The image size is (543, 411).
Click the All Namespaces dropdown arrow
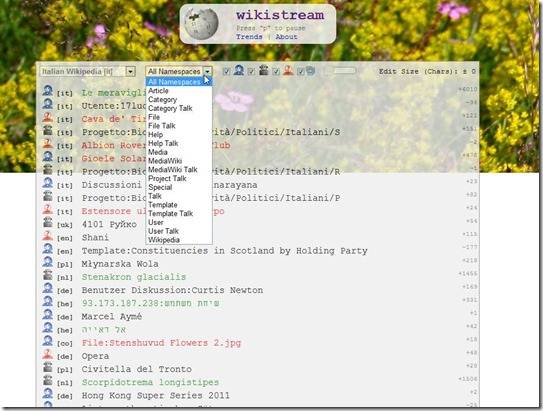(207, 71)
